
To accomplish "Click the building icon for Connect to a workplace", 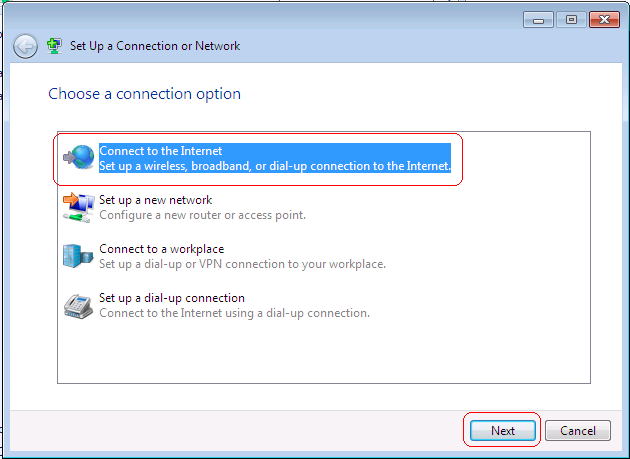I will coord(78,256).
